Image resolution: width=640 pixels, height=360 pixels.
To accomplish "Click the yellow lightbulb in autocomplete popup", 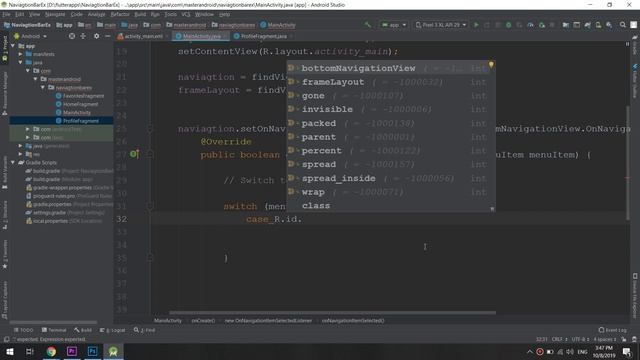I will coord(491,64).
